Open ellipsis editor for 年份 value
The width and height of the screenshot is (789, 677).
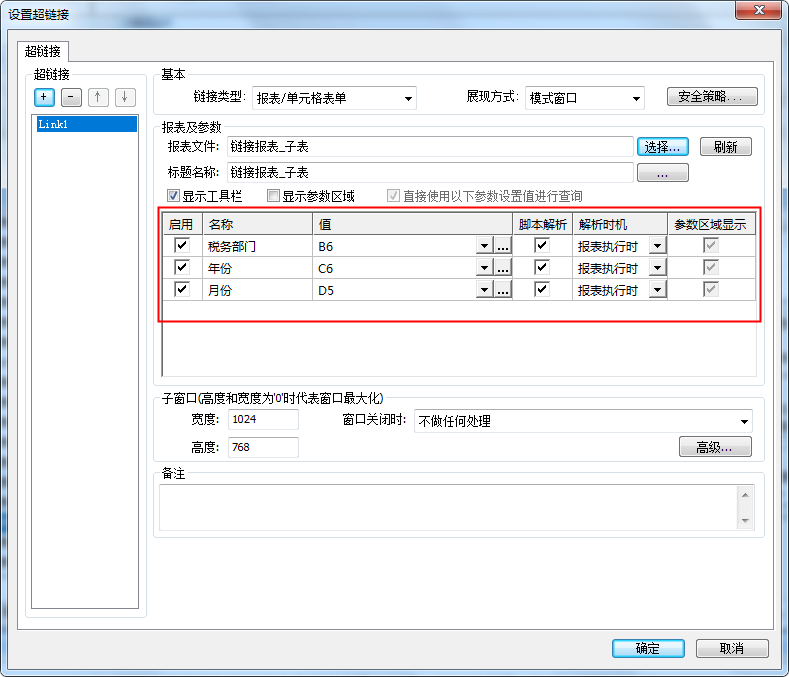pos(503,267)
